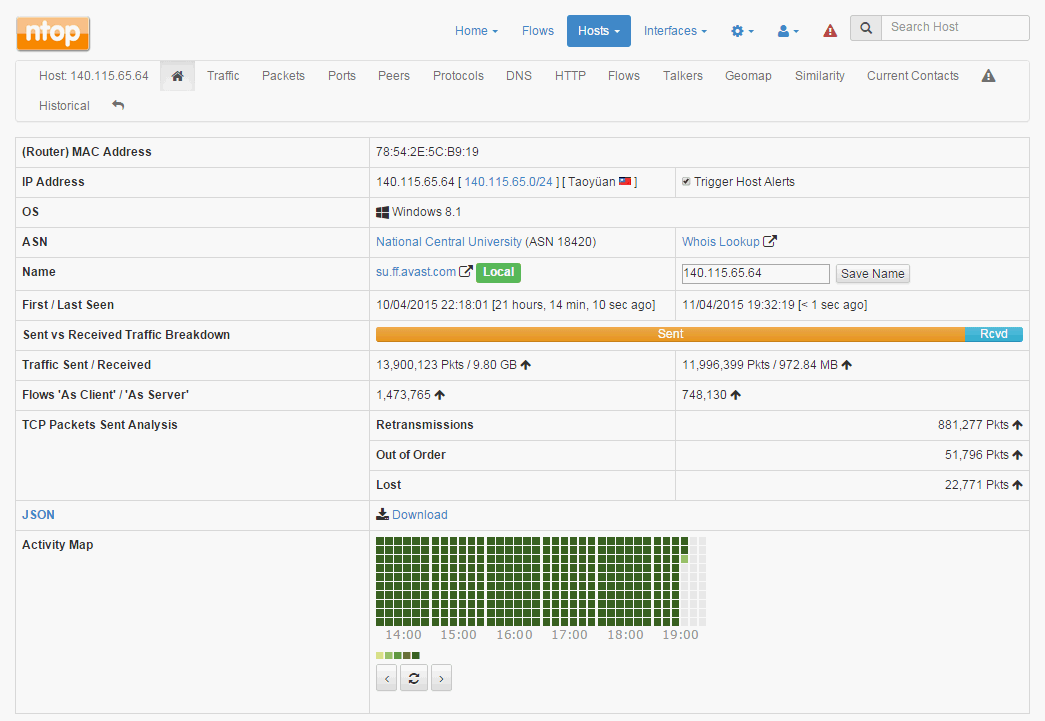Switch to the HTTP tab
Screen dimensions: 1045x721
coord(570,76)
